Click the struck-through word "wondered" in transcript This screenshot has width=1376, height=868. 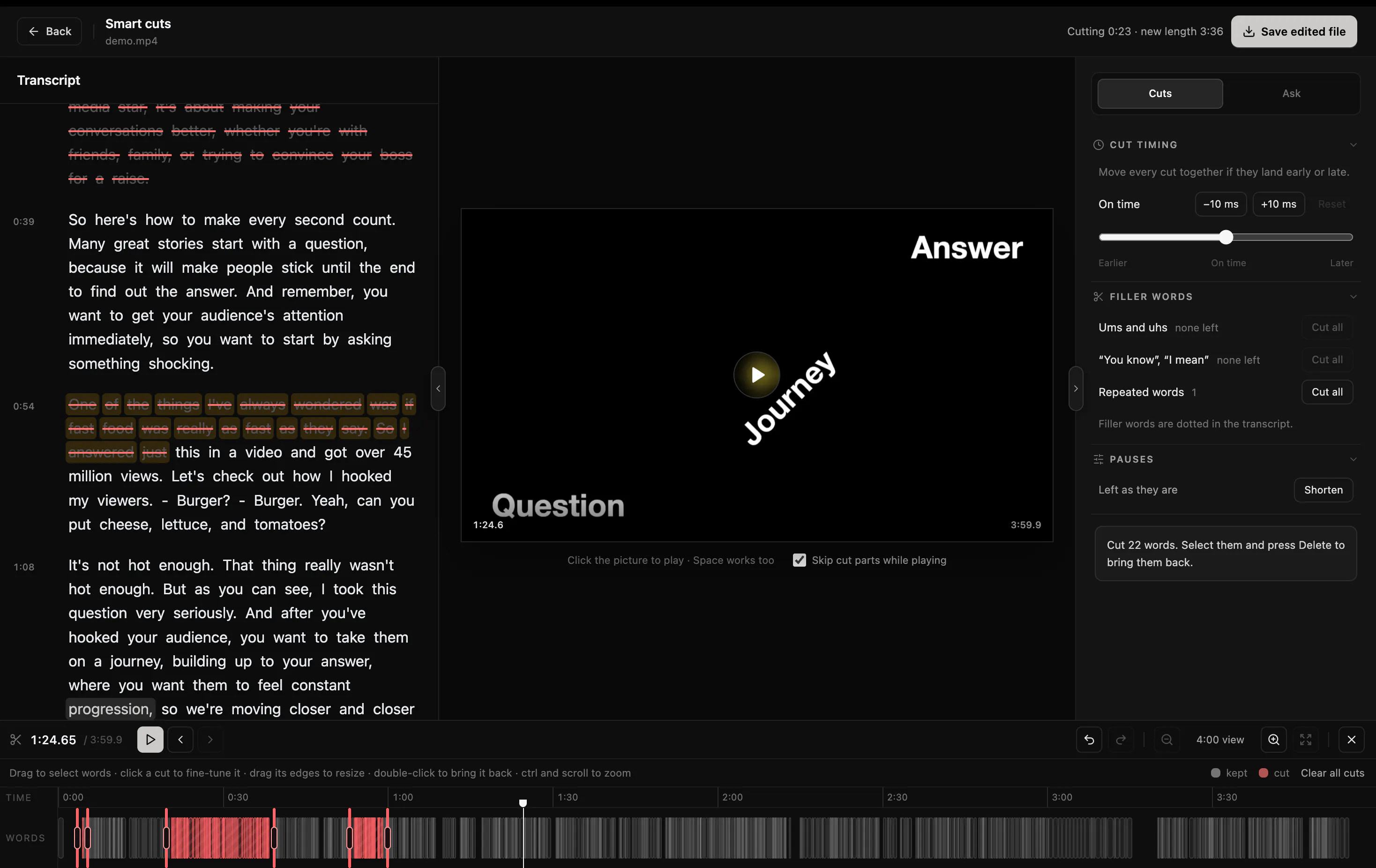[x=328, y=404]
